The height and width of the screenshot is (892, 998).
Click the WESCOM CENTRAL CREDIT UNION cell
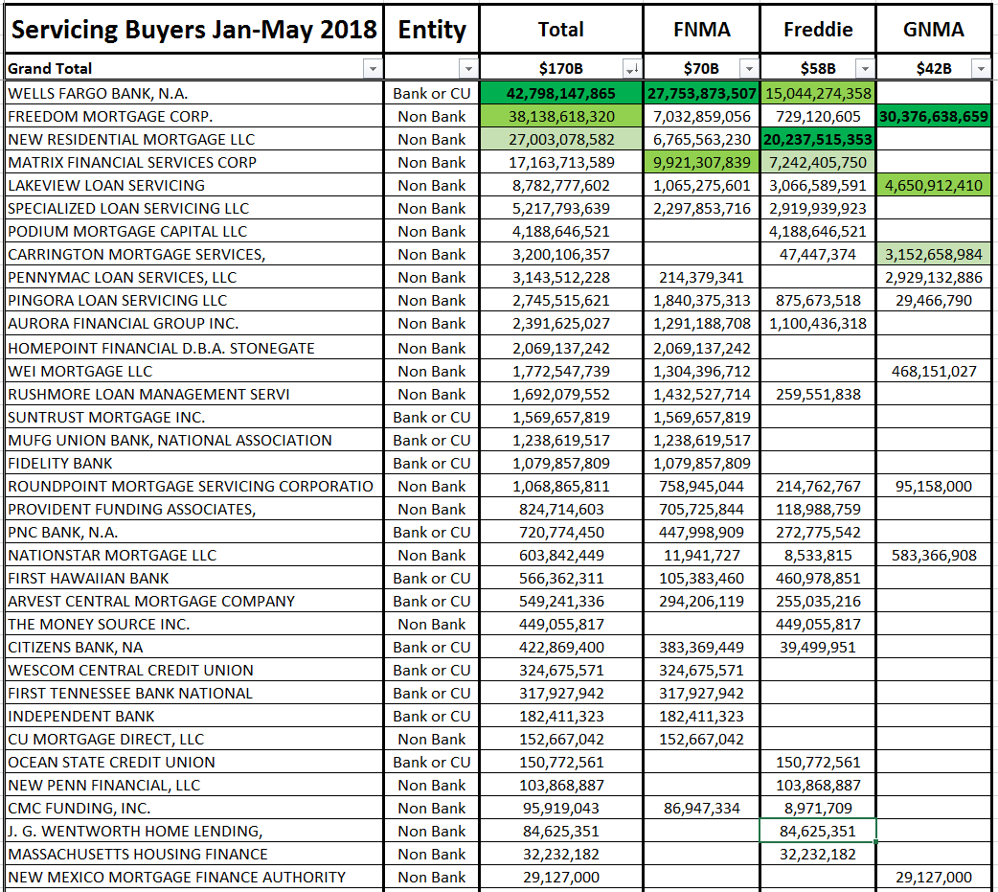194,669
